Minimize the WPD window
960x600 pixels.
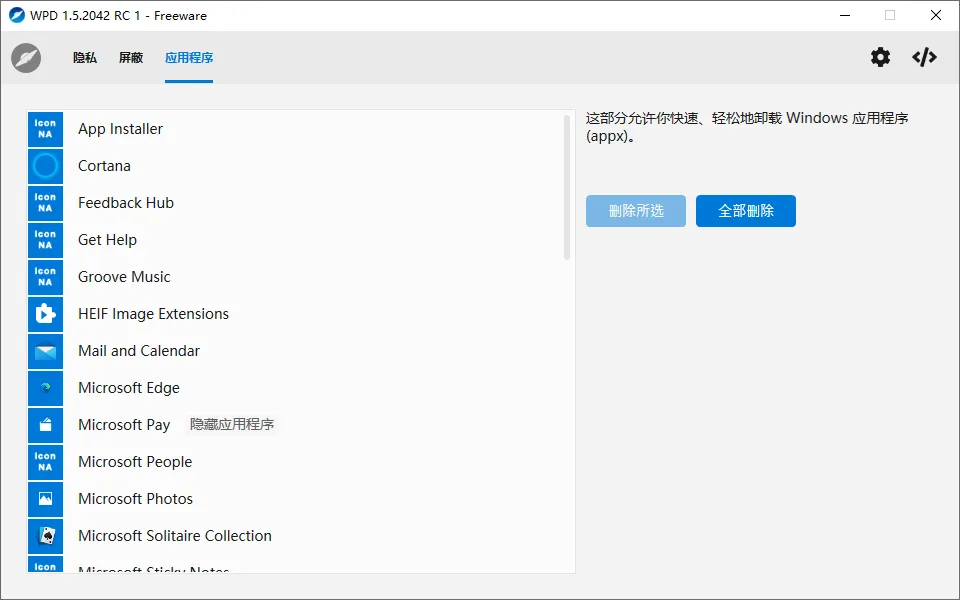tap(846, 15)
